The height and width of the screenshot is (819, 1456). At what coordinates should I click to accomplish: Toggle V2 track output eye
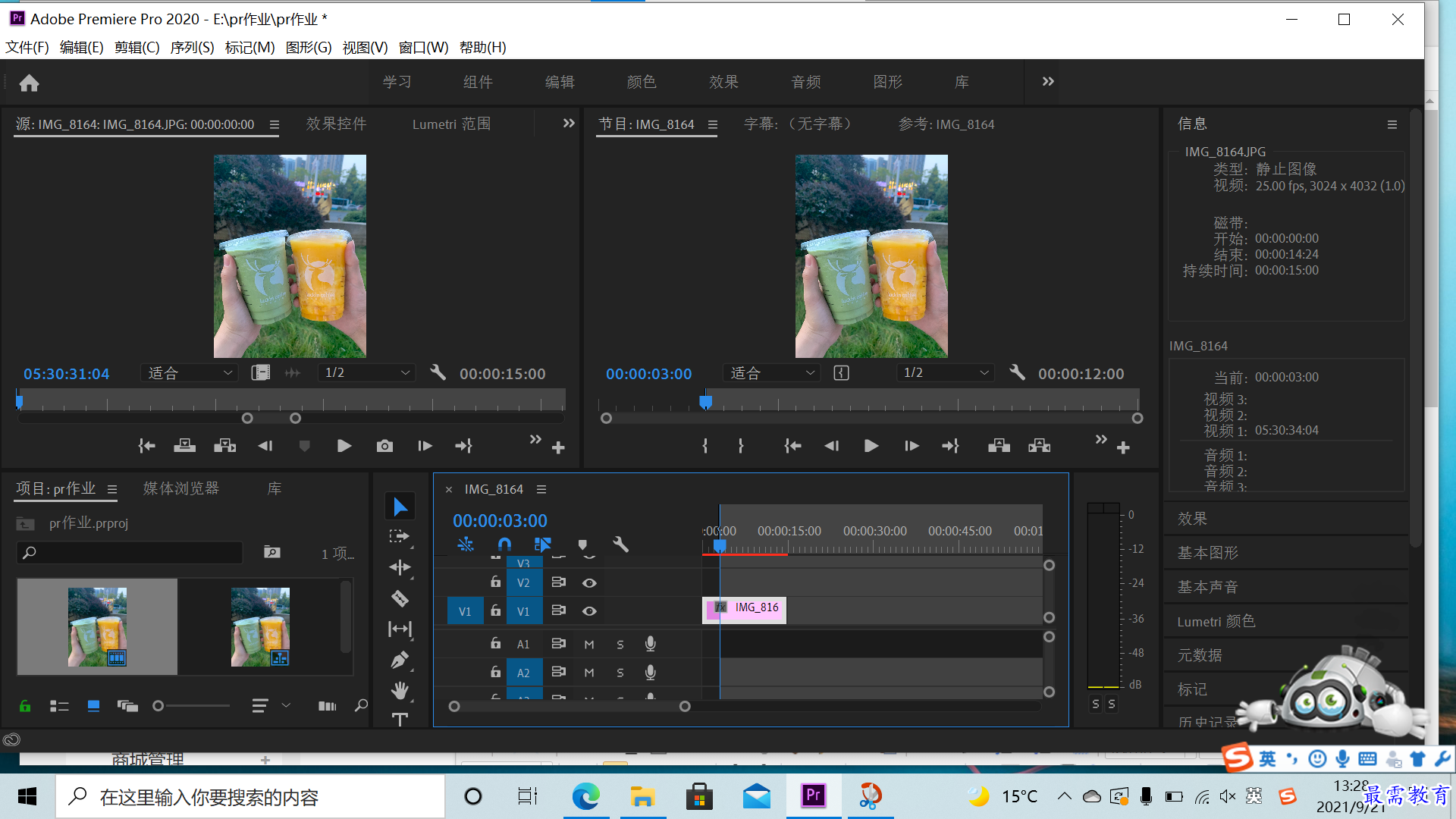(589, 583)
